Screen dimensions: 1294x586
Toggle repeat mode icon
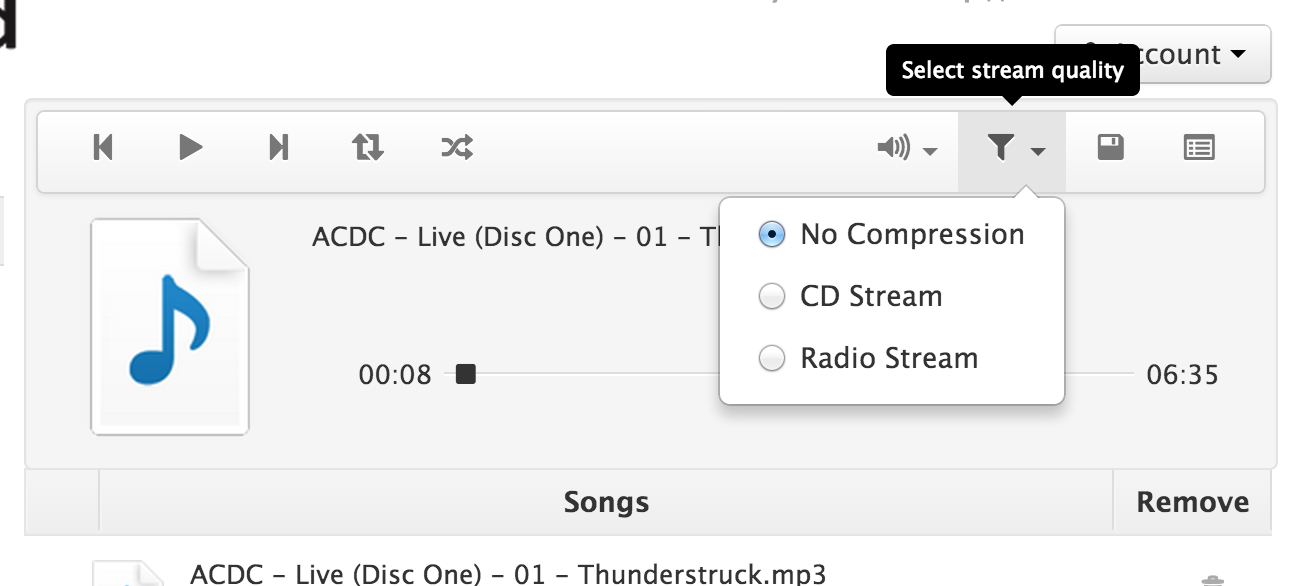[x=368, y=148]
